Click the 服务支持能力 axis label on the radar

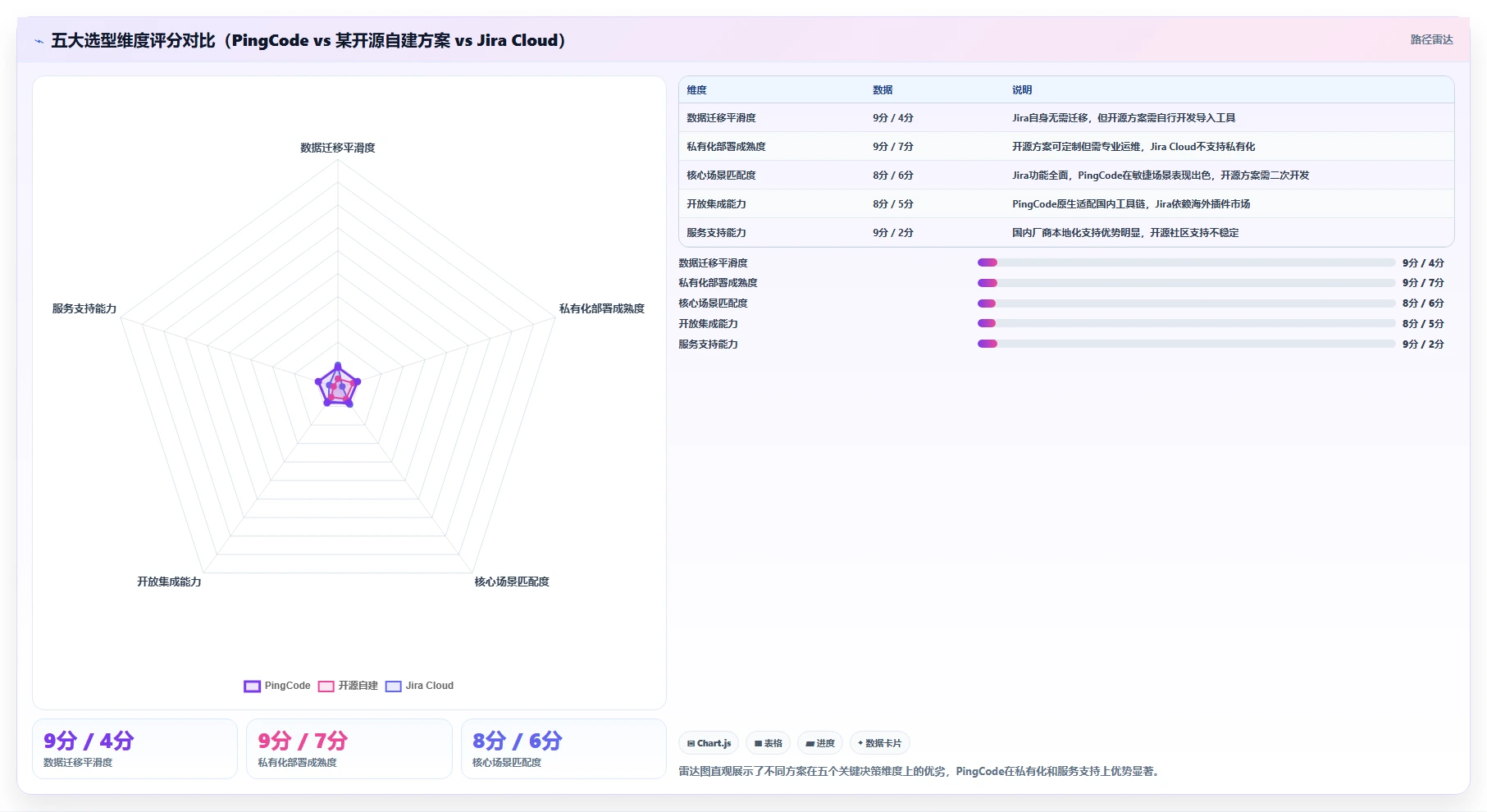tap(84, 308)
